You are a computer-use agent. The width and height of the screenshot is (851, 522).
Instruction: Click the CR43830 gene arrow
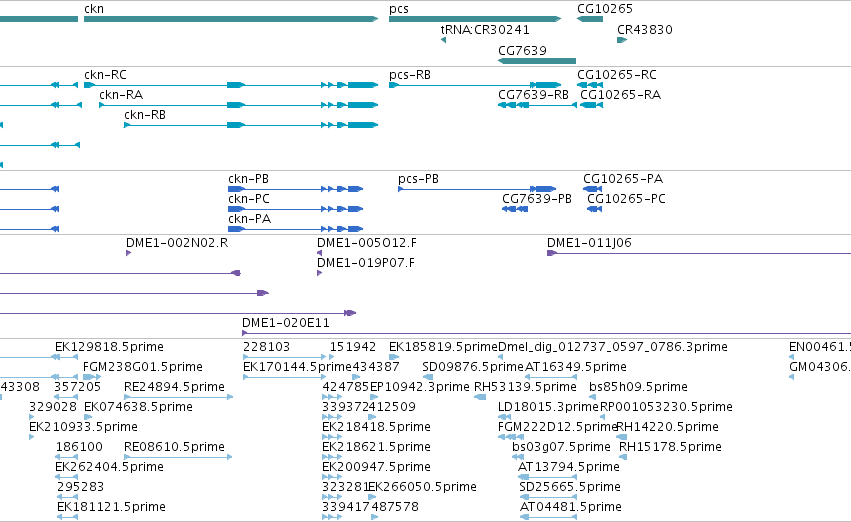[x=622, y=40]
